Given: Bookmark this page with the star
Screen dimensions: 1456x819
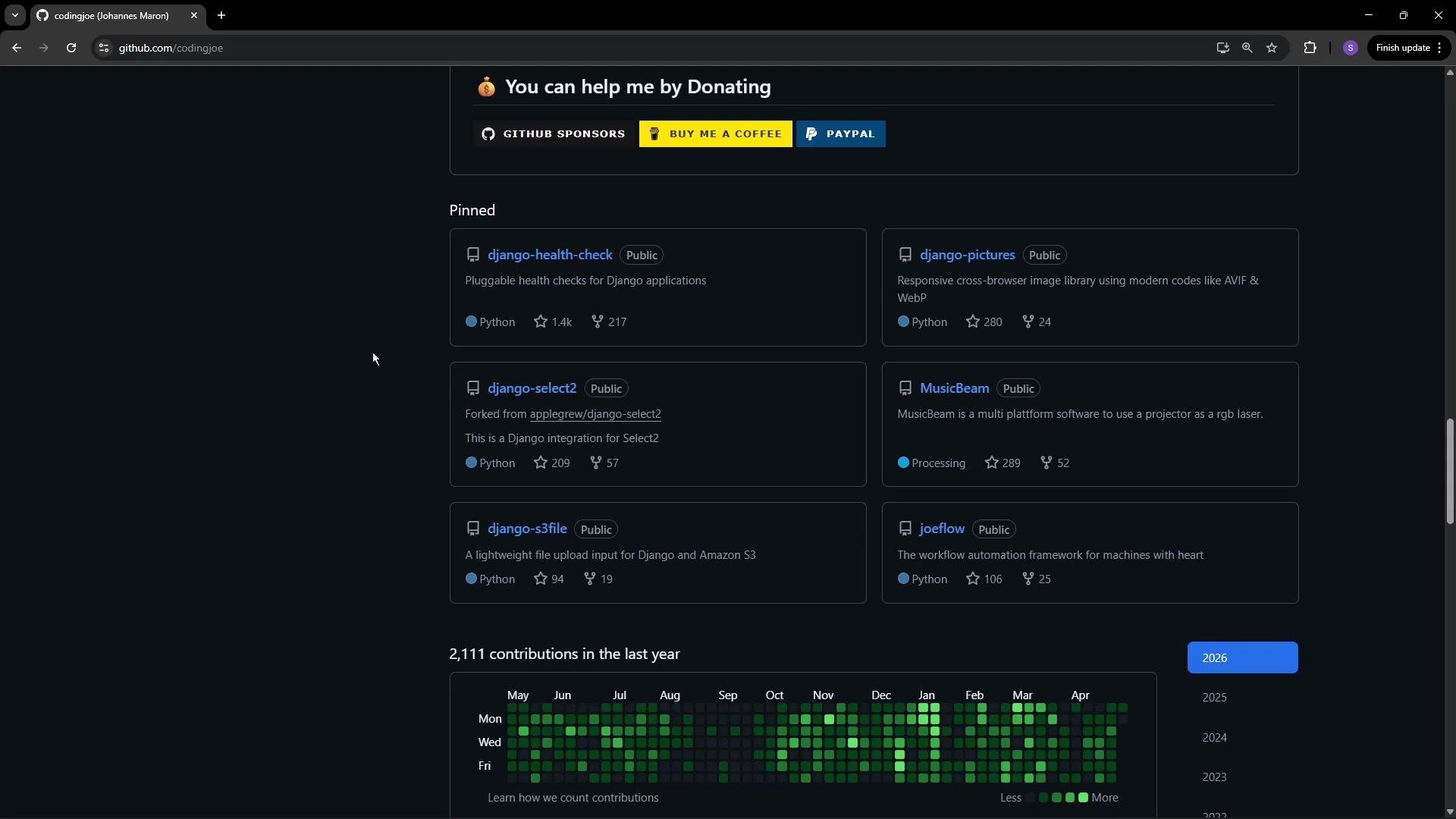Looking at the screenshot, I should coord(1272,48).
